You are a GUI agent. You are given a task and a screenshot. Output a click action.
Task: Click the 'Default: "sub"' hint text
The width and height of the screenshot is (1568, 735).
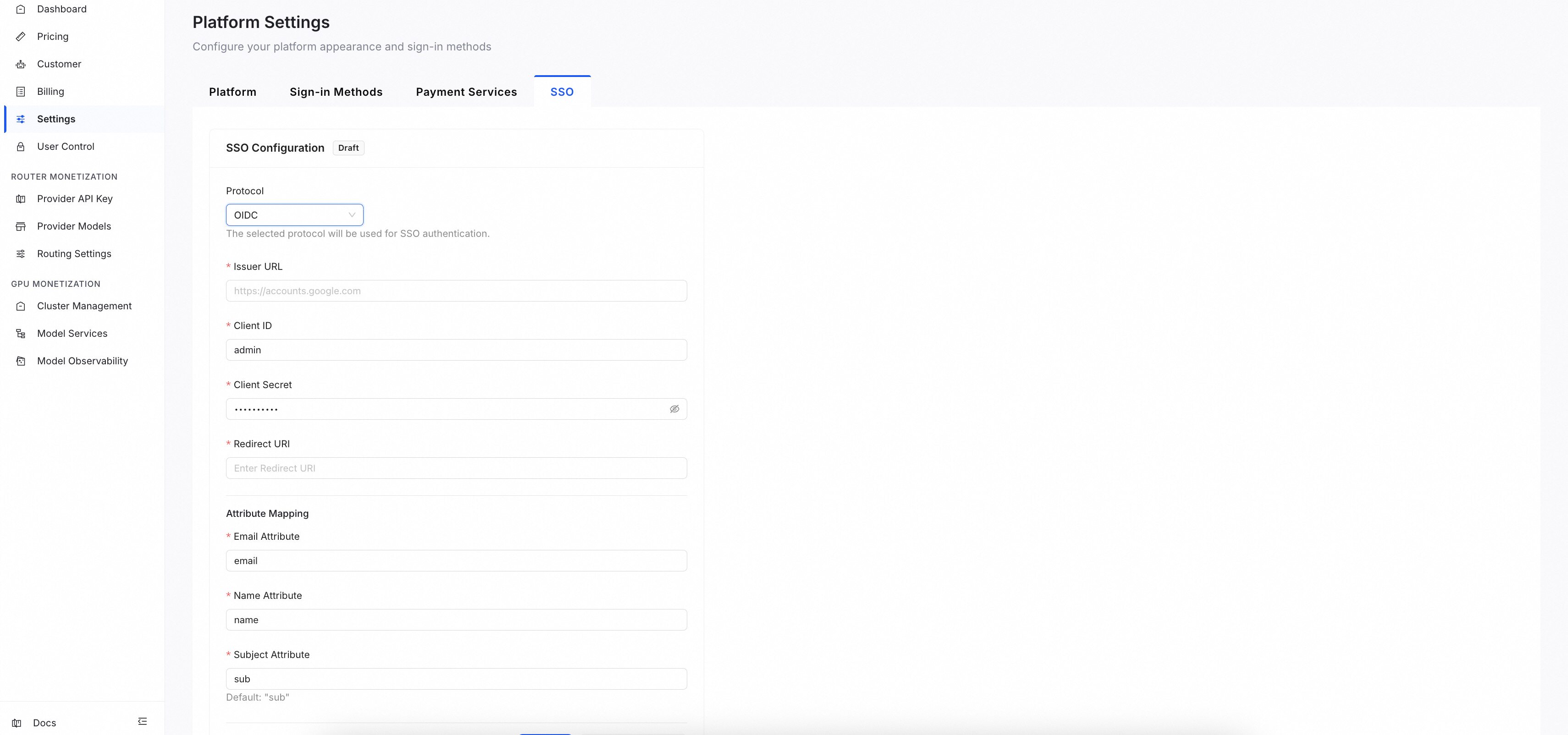tap(258, 697)
